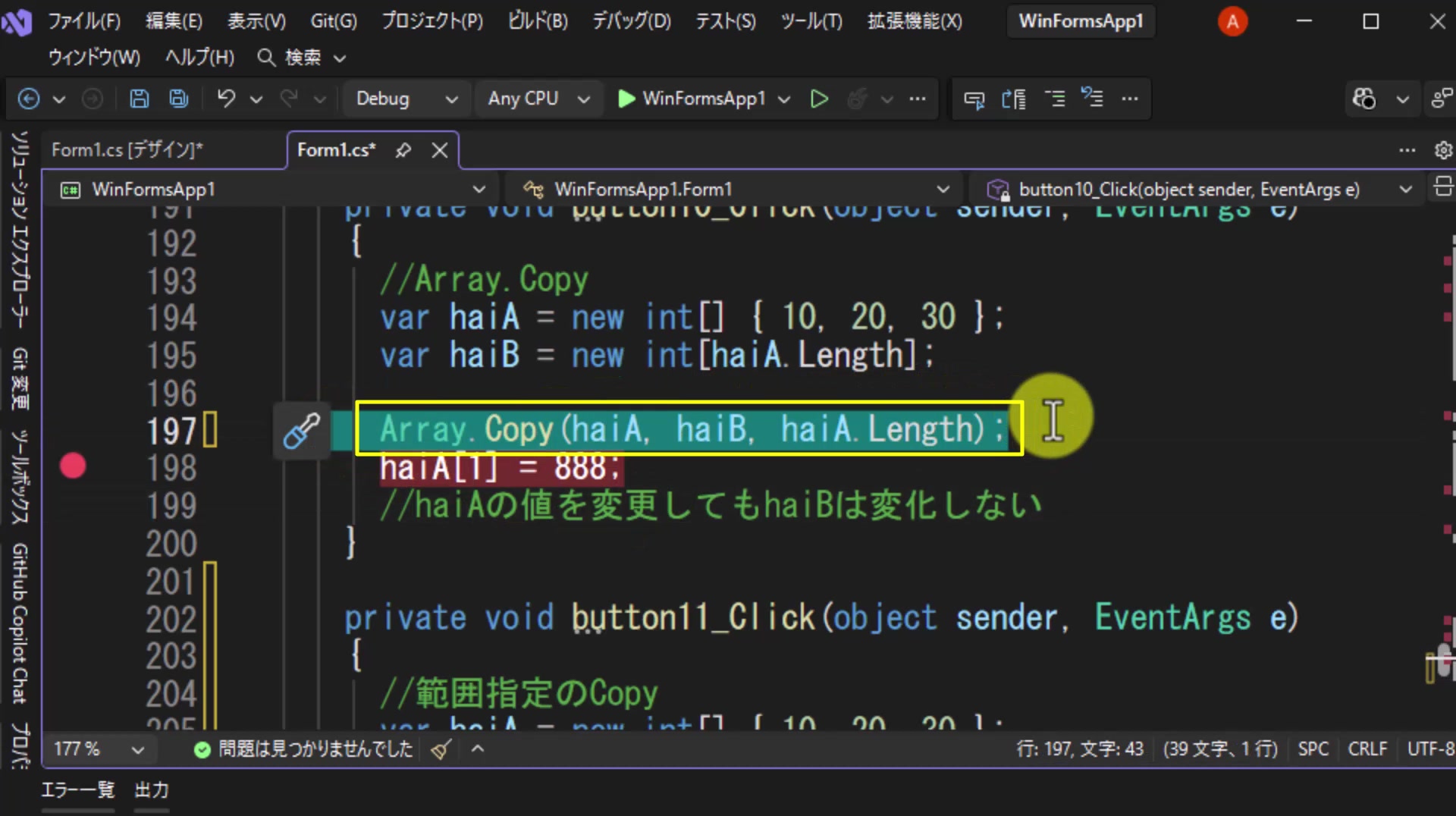Open the ファイル(F) menu
This screenshot has height=816, width=1456.
click(85, 21)
